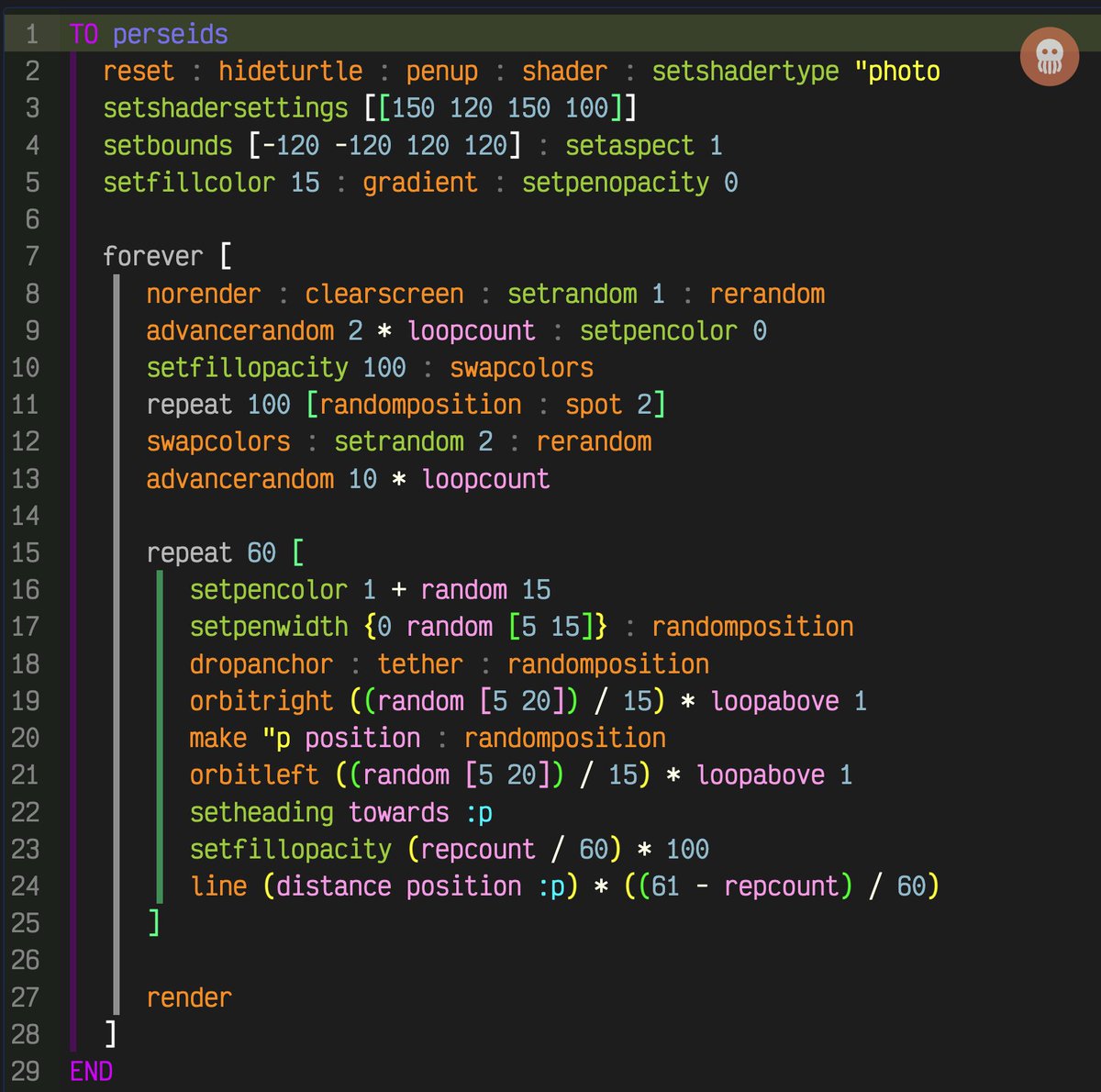
Task: Click line number 7 in gutter
Action: point(32,257)
